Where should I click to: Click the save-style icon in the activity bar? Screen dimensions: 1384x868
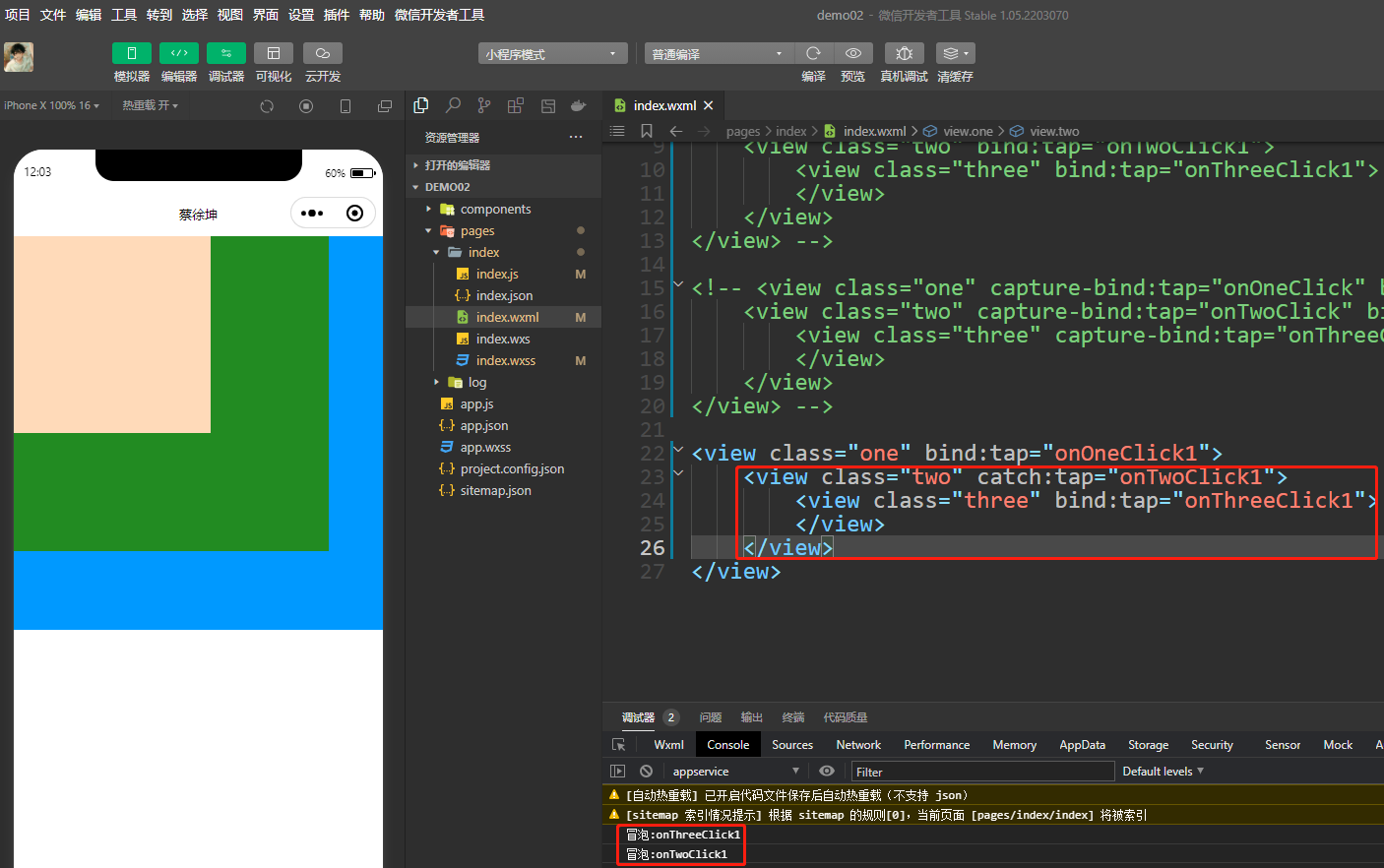[x=548, y=105]
